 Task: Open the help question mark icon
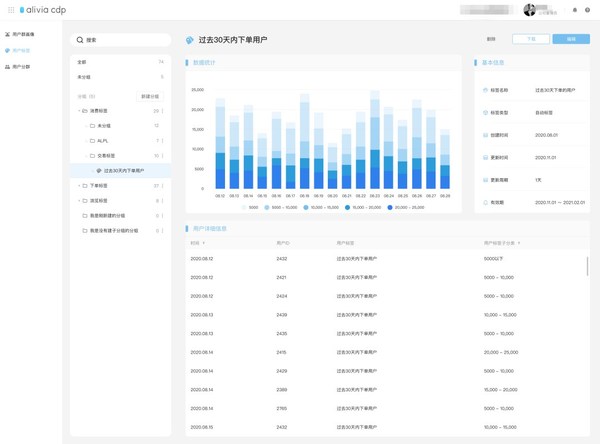click(587, 10)
